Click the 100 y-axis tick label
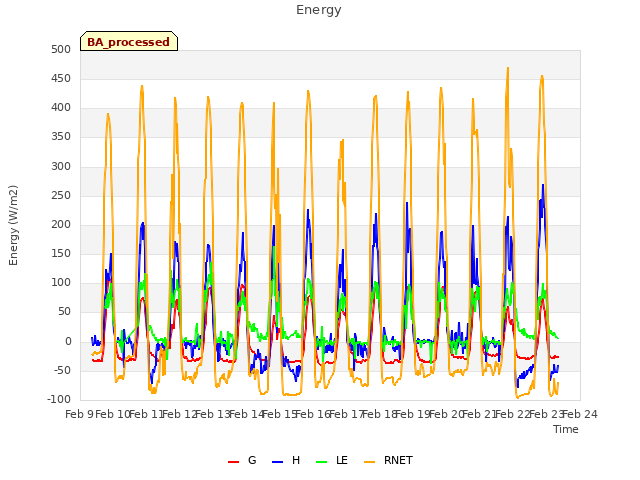Screen dimensions: 640x480 point(61,282)
